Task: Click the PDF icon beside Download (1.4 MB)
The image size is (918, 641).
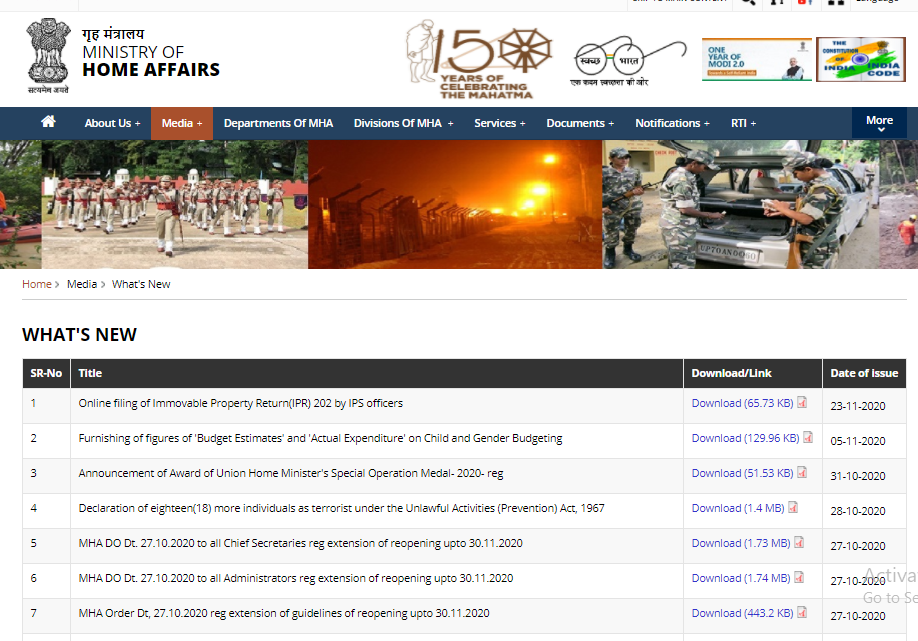Action: [x=793, y=508]
